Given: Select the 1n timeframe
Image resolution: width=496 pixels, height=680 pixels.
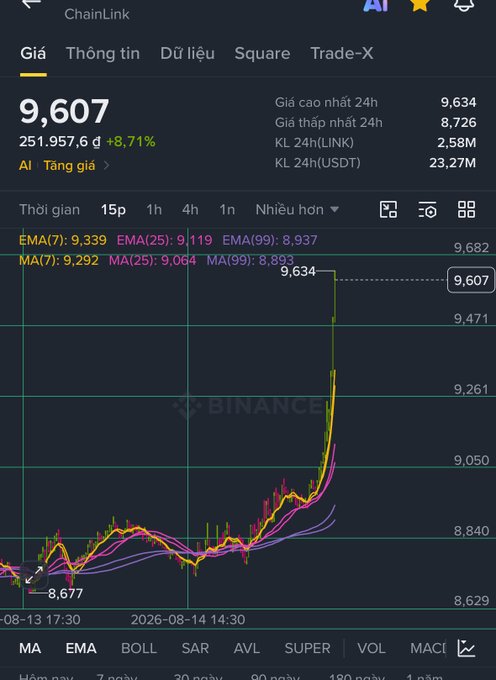Looking at the screenshot, I should click(x=227, y=210).
